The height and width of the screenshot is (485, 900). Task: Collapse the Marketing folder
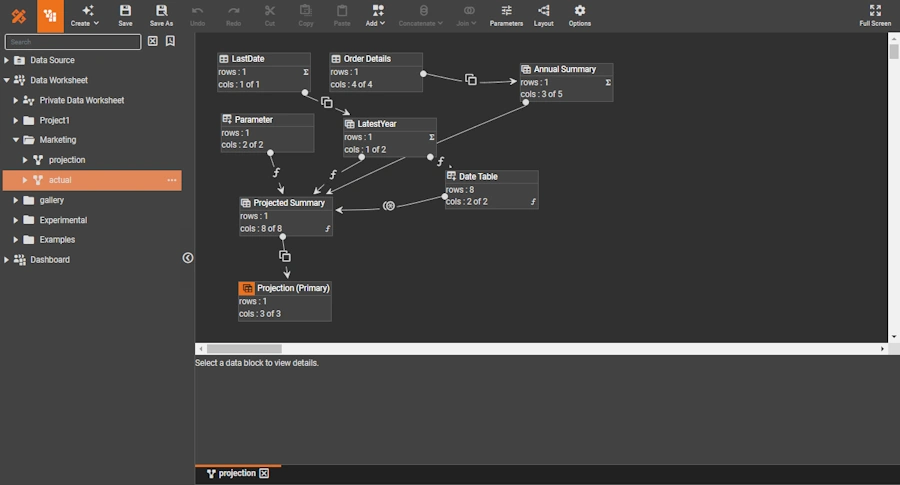pyautogui.click(x=16, y=140)
